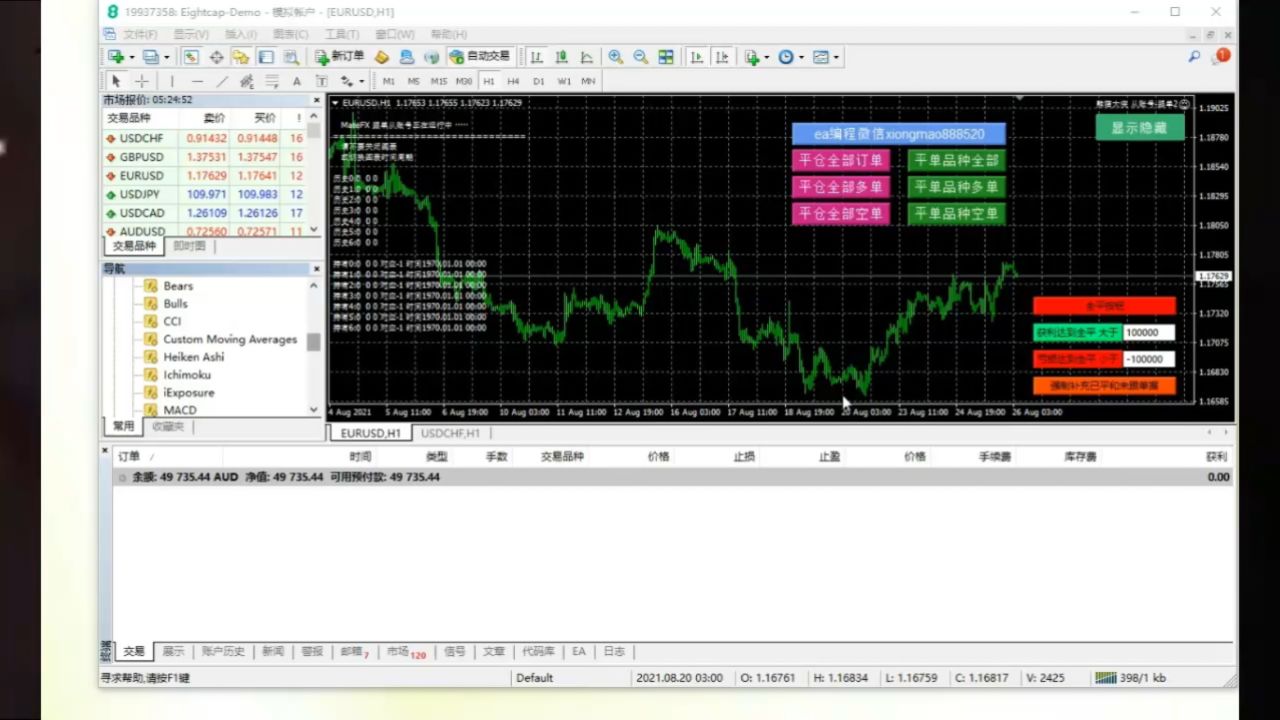The width and height of the screenshot is (1280, 720).
Task: Zoom out the chart
Action: point(640,57)
